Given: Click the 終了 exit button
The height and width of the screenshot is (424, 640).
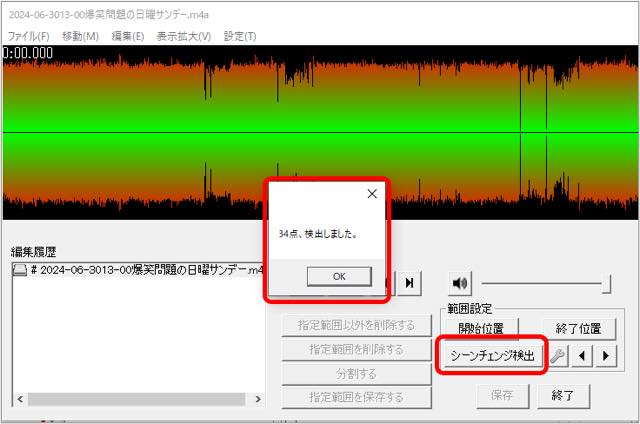Looking at the screenshot, I should coord(563,395).
